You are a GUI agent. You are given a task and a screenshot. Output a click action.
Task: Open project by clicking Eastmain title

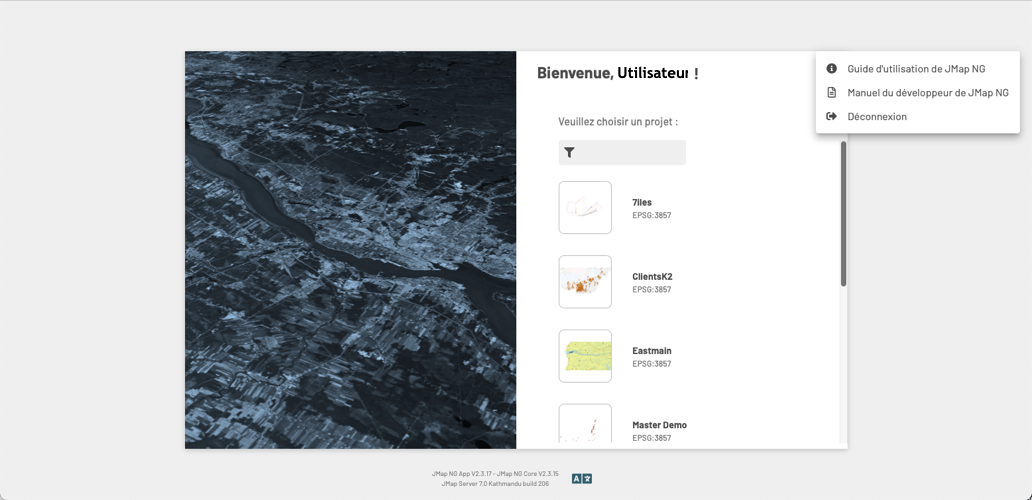pos(652,351)
